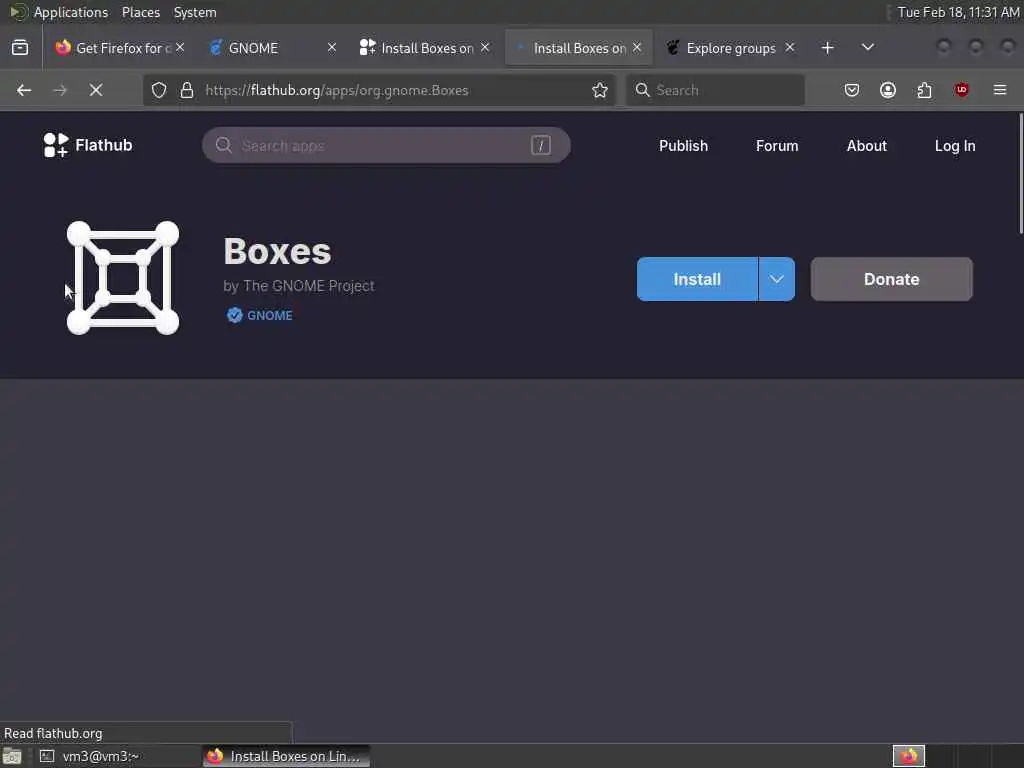1024x768 pixels.
Task: Open the Pocket save icon
Action: (852, 90)
